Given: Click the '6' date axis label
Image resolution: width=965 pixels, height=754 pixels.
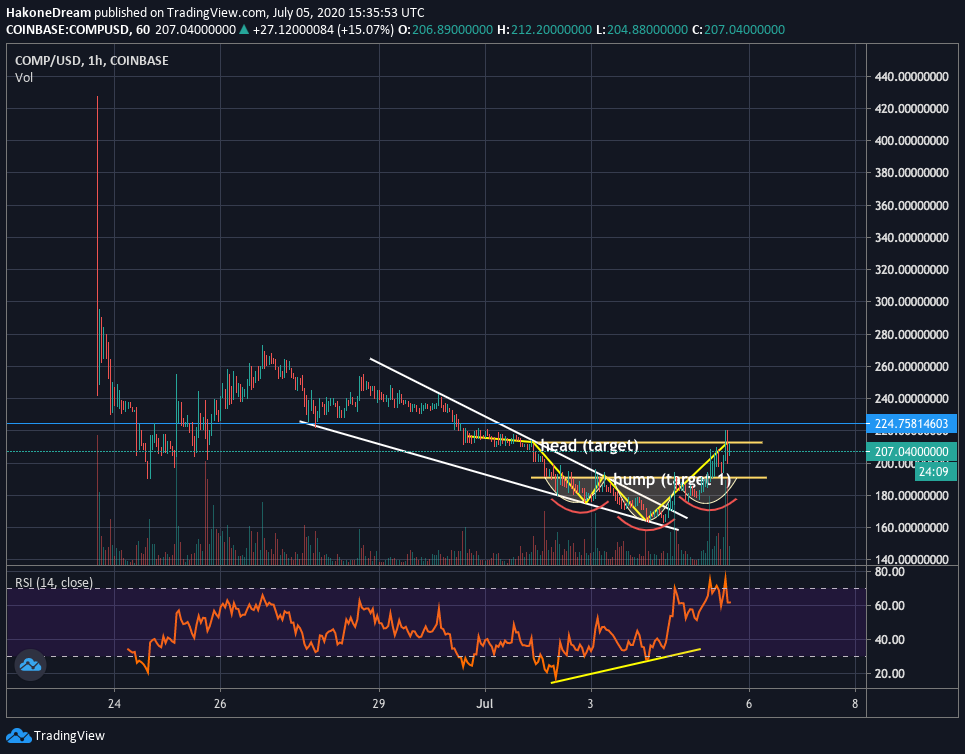Looking at the screenshot, I should pos(749,704).
